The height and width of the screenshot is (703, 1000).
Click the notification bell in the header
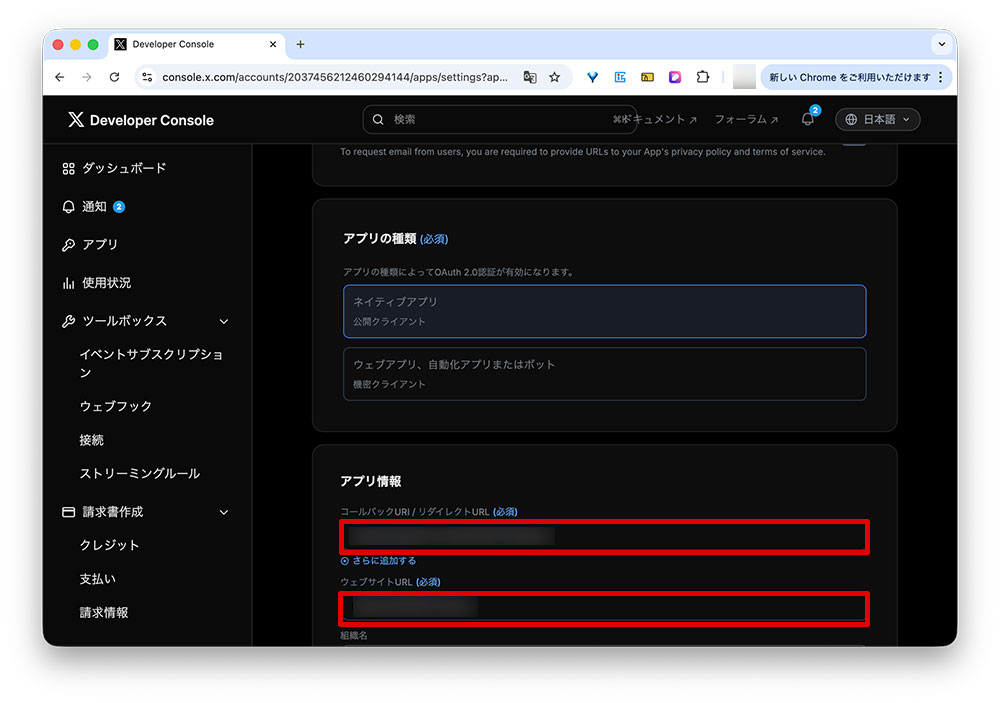pos(806,119)
